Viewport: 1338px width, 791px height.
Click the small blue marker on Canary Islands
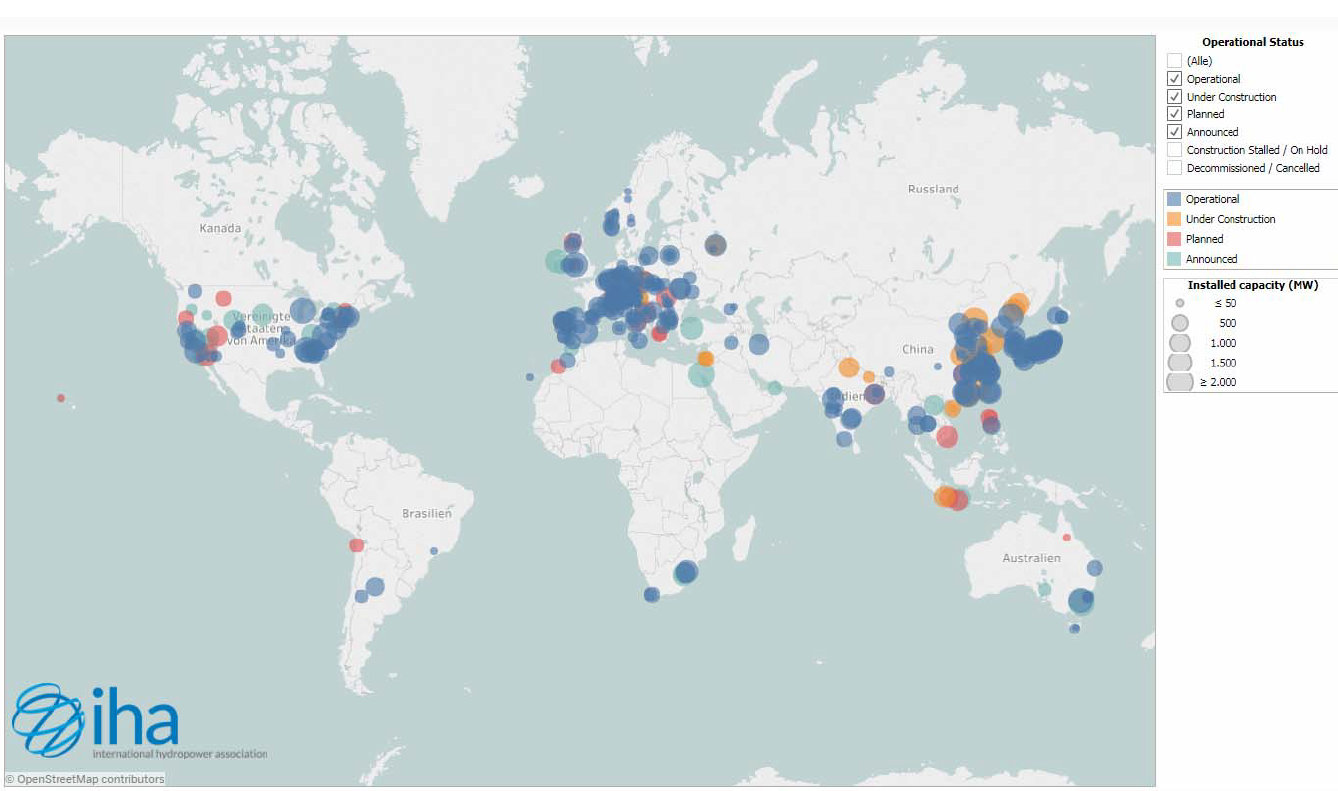(530, 377)
